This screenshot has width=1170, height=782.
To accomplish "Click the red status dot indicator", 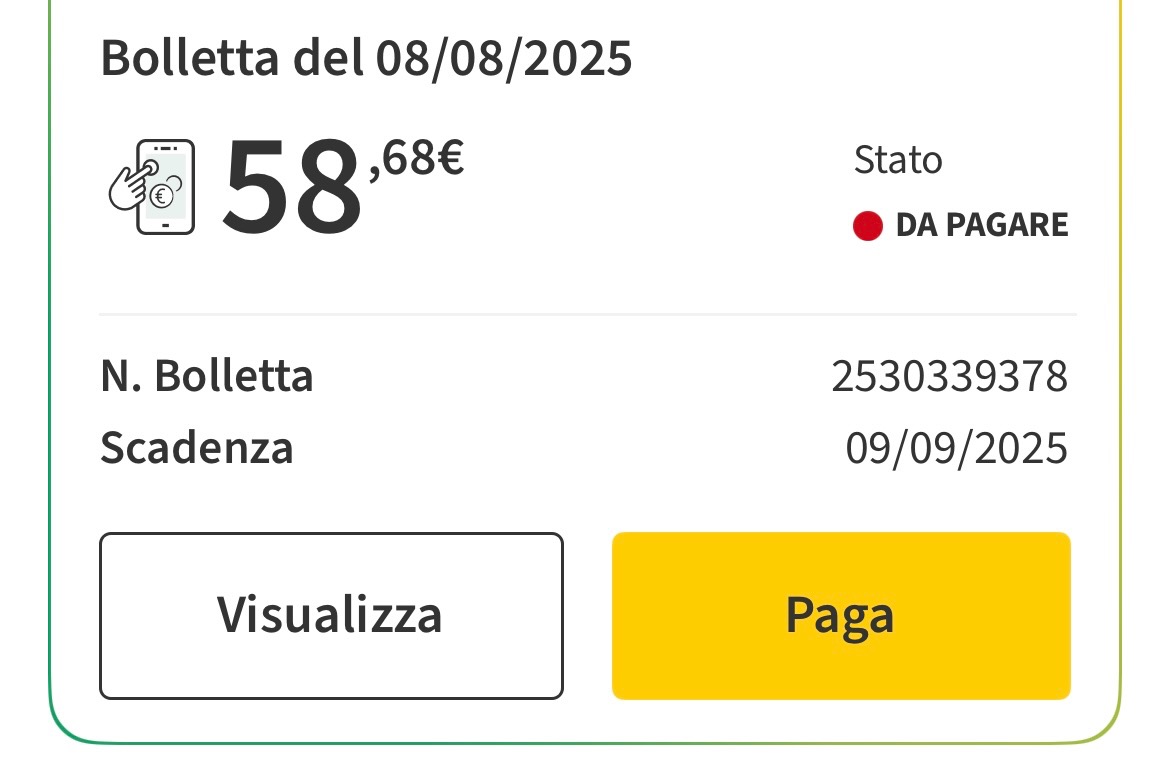I will click(868, 225).
